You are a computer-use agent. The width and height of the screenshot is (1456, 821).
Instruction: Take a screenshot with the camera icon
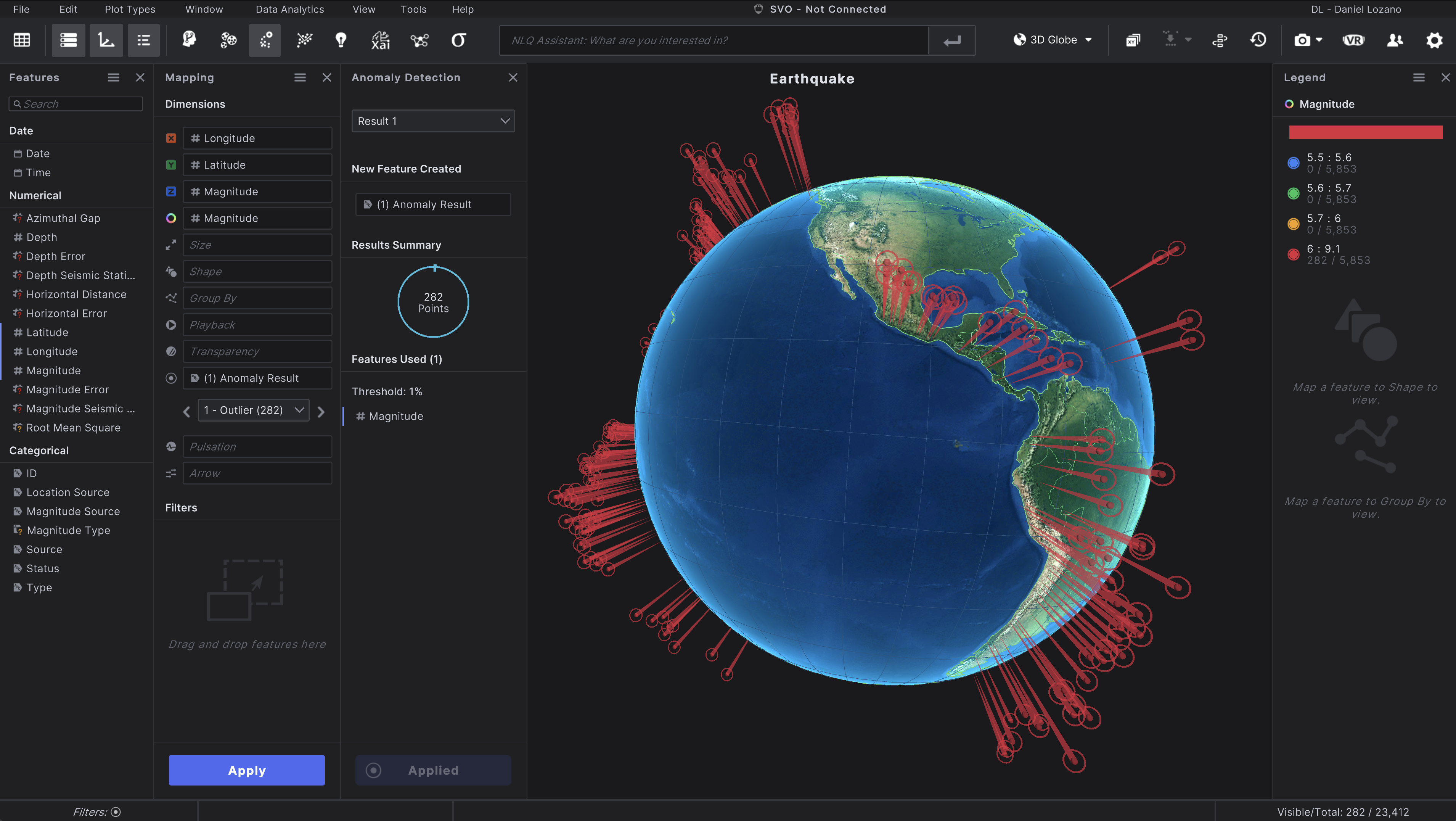pyautogui.click(x=1302, y=40)
